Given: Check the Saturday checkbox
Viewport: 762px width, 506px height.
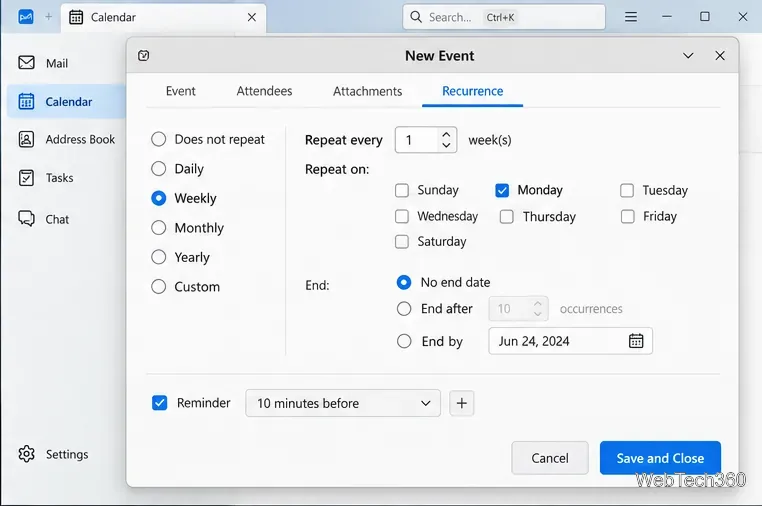Looking at the screenshot, I should tap(402, 242).
